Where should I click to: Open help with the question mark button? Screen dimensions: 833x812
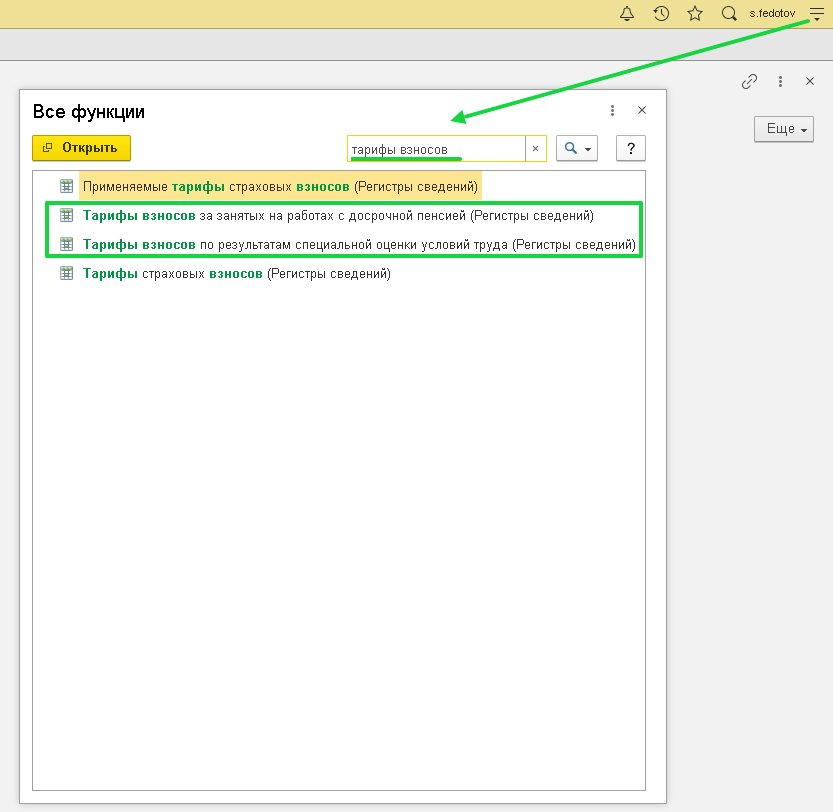tap(631, 148)
